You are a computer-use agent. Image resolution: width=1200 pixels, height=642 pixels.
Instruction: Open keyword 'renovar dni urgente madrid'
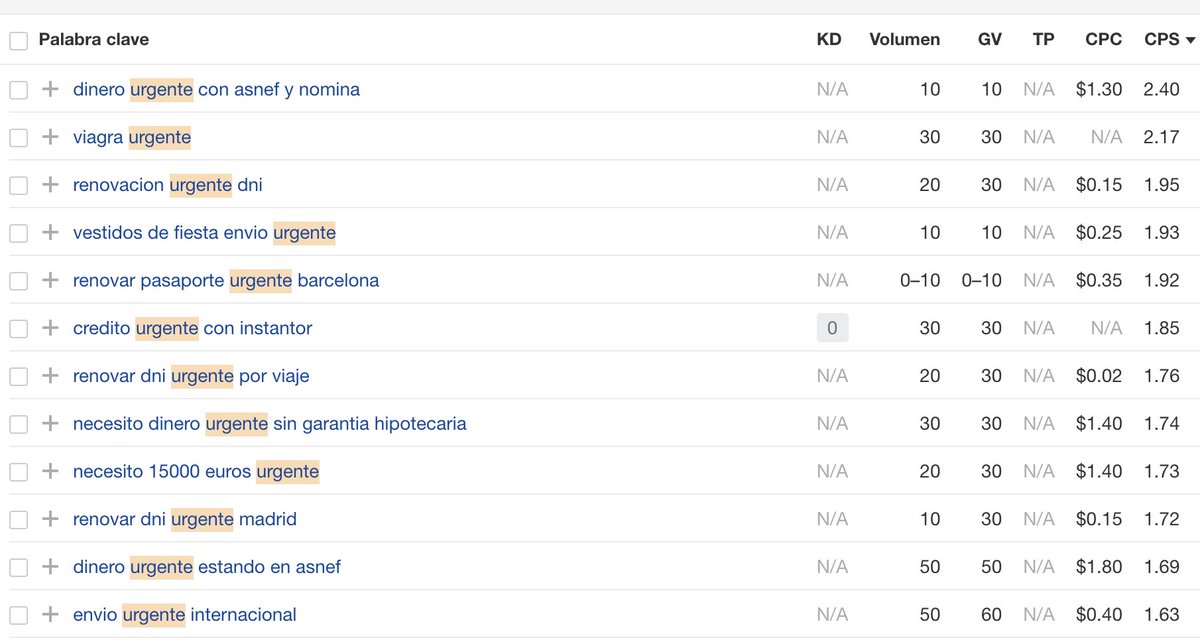(x=185, y=520)
